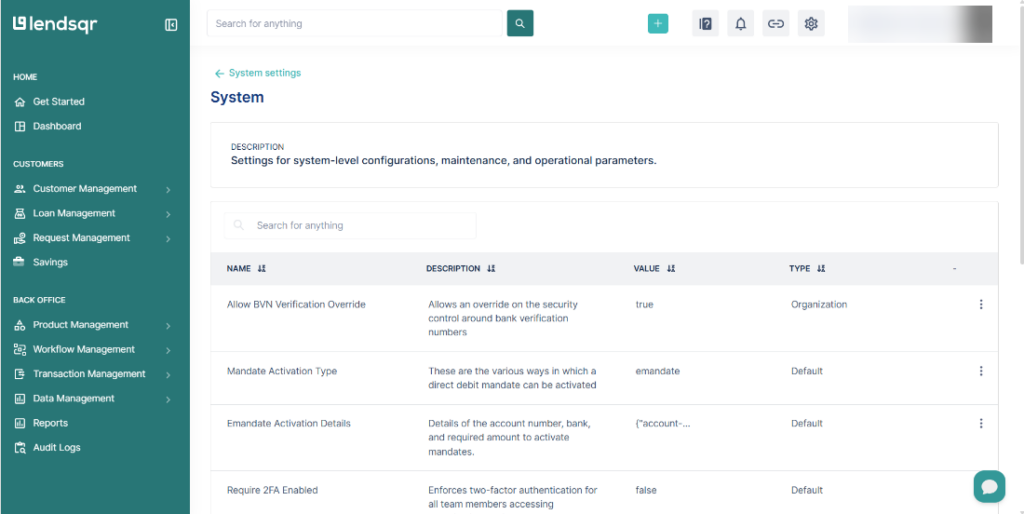Expand Loan Management chevron
The height and width of the screenshot is (514, 1024).
[168, 214]
